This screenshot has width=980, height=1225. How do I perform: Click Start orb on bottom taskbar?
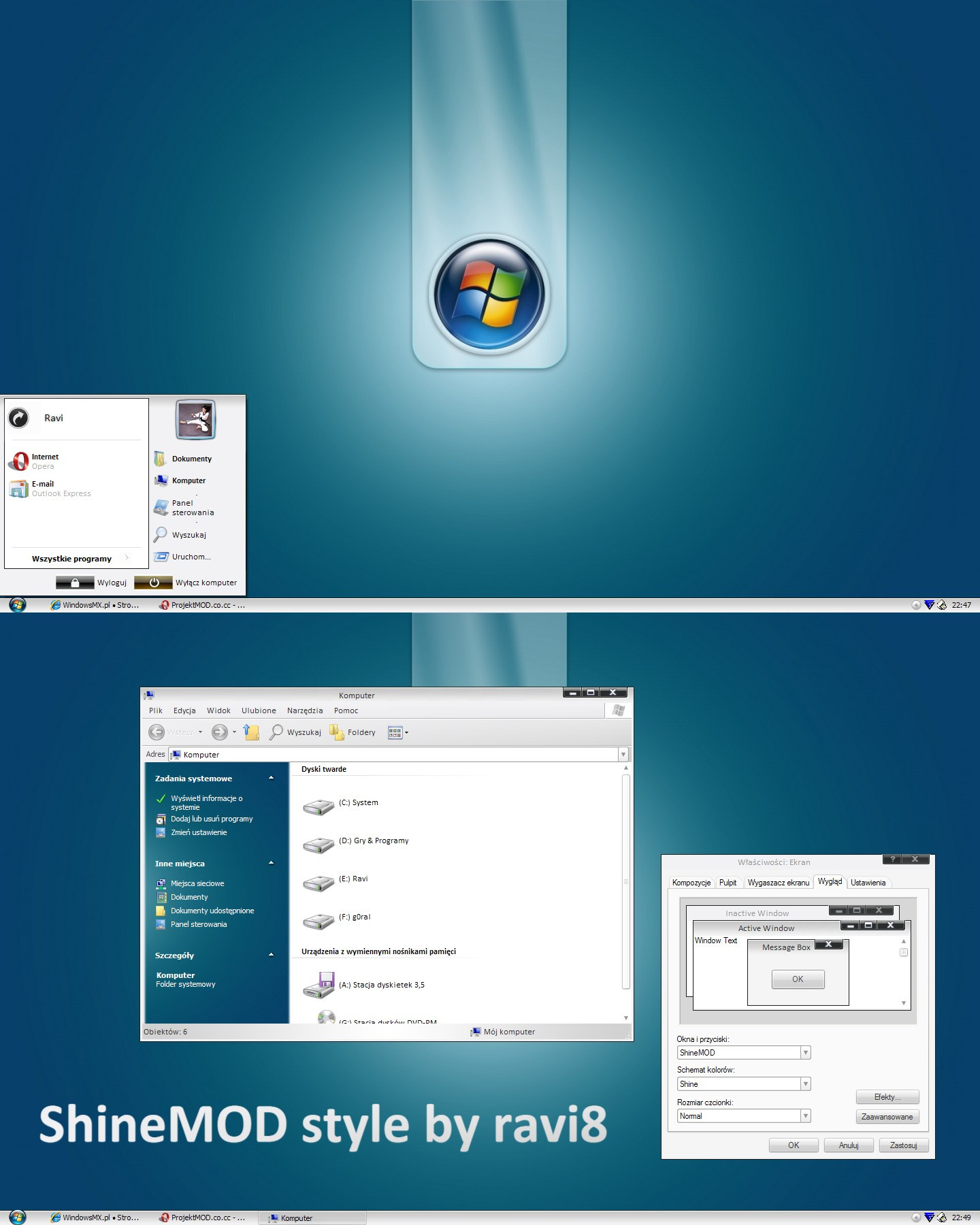pyautogui.click(x=18, y=1217)
